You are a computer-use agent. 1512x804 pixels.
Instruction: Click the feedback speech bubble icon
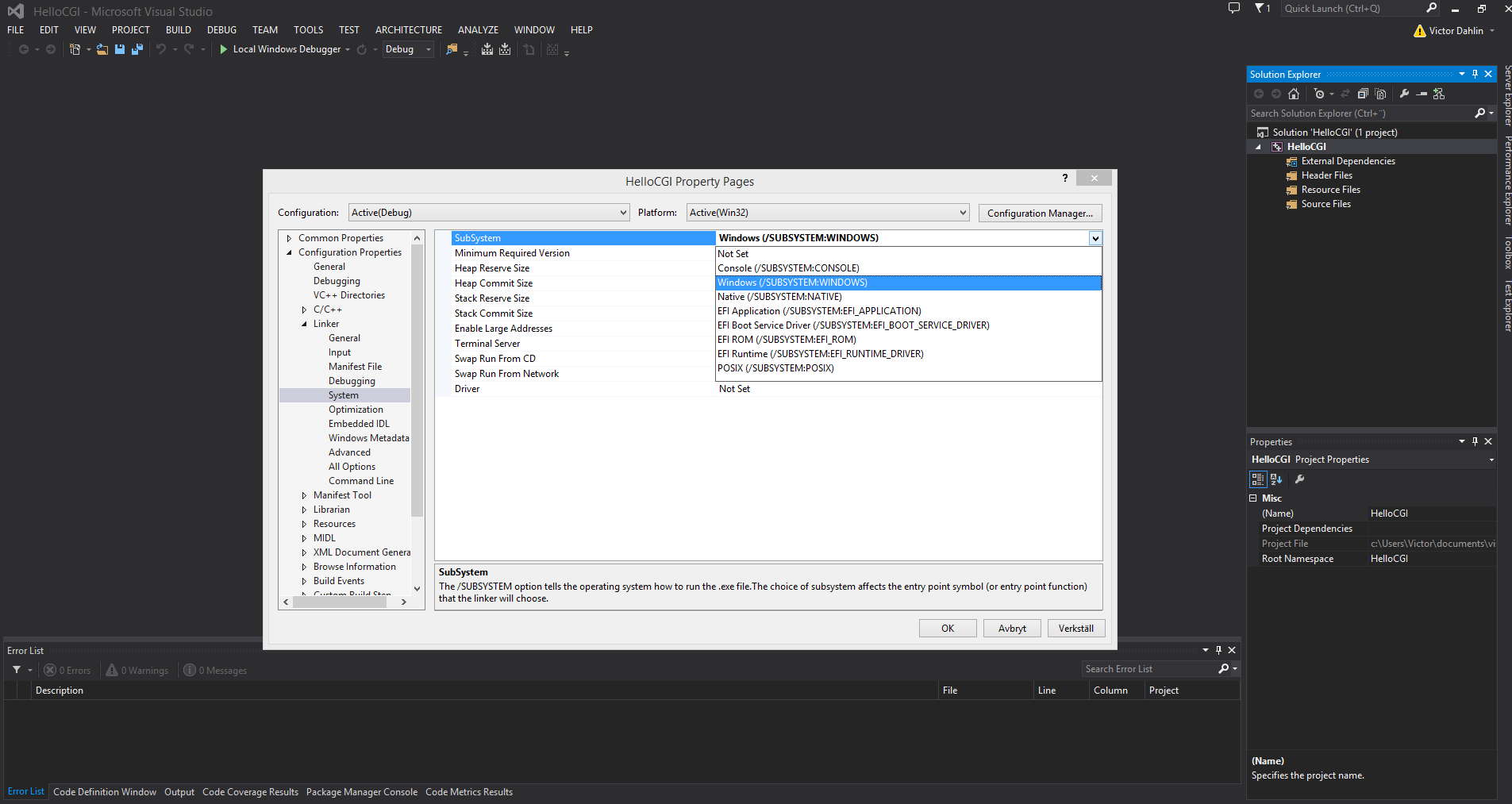[x=1234, y=8]
